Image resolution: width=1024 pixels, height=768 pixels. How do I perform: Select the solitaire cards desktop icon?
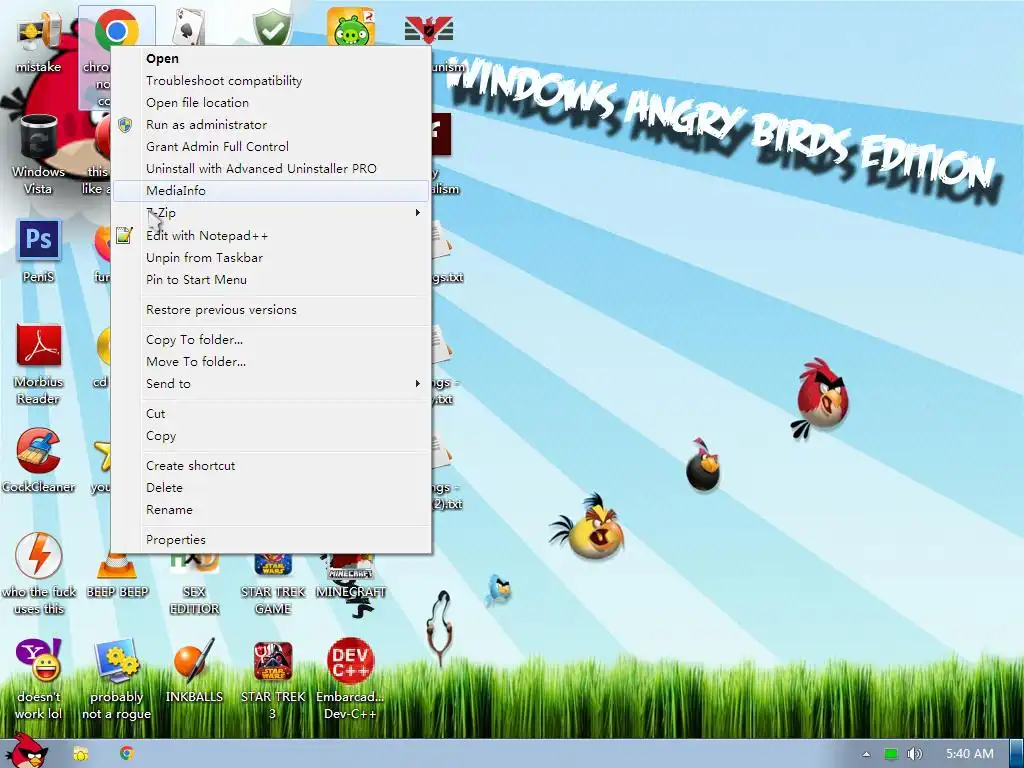coord(189,26)
